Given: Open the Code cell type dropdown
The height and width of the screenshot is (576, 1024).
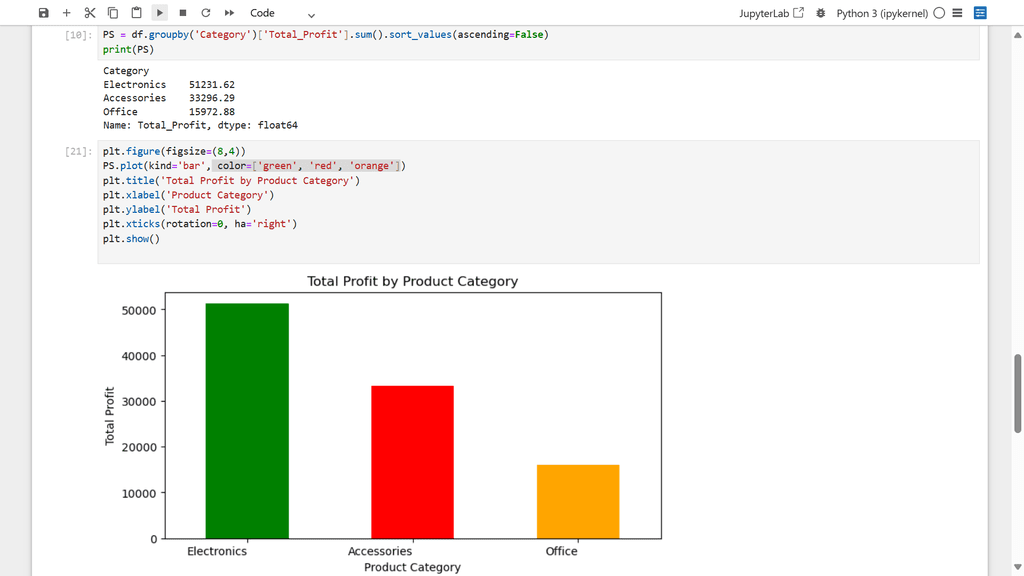Looking at the screenshot, I should [x=282, y=13].
